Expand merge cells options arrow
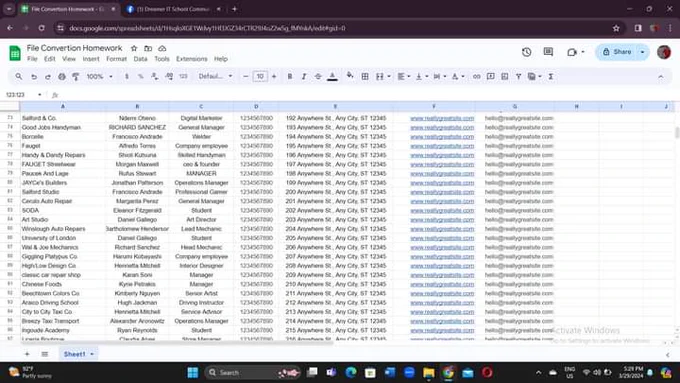Image resolution: width=680 pixels, height=383 pixels. pyautogui.click(x=389, y=76)
